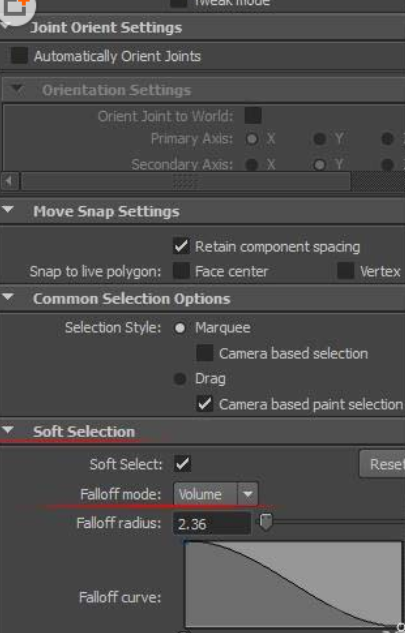Uncheck Camera based paint selection

205,404
